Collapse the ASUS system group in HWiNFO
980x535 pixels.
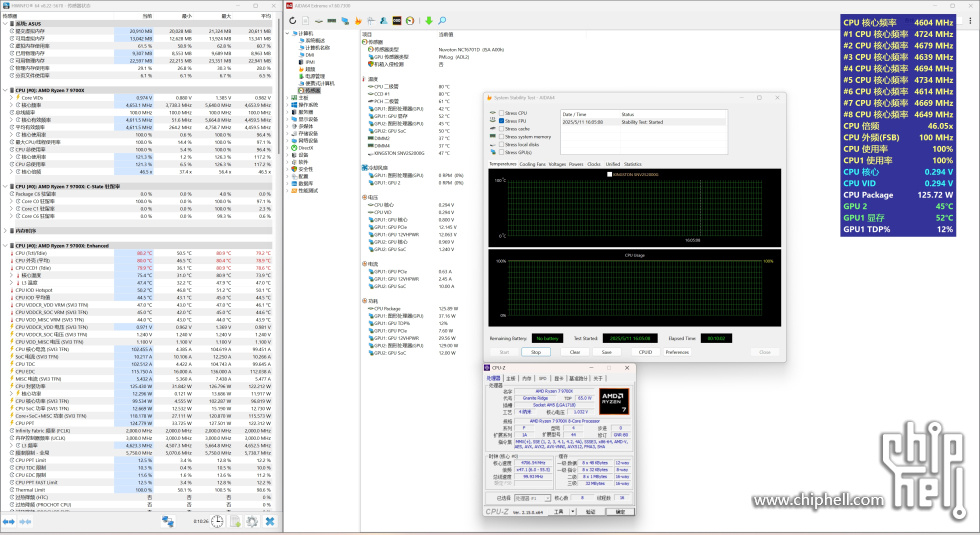pyautogui.click(x=5, y=24)
